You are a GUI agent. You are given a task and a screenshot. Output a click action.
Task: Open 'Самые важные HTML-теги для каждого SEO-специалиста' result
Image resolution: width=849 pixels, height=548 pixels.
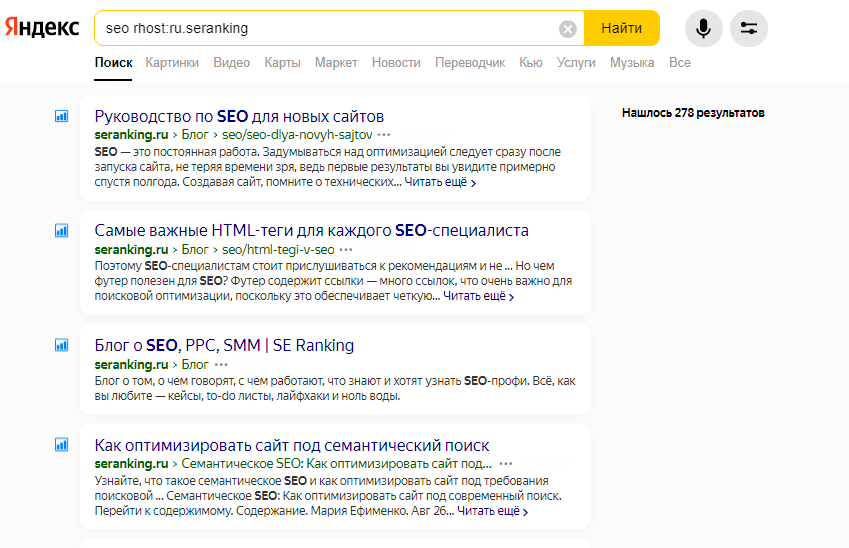tap(311, 231)
